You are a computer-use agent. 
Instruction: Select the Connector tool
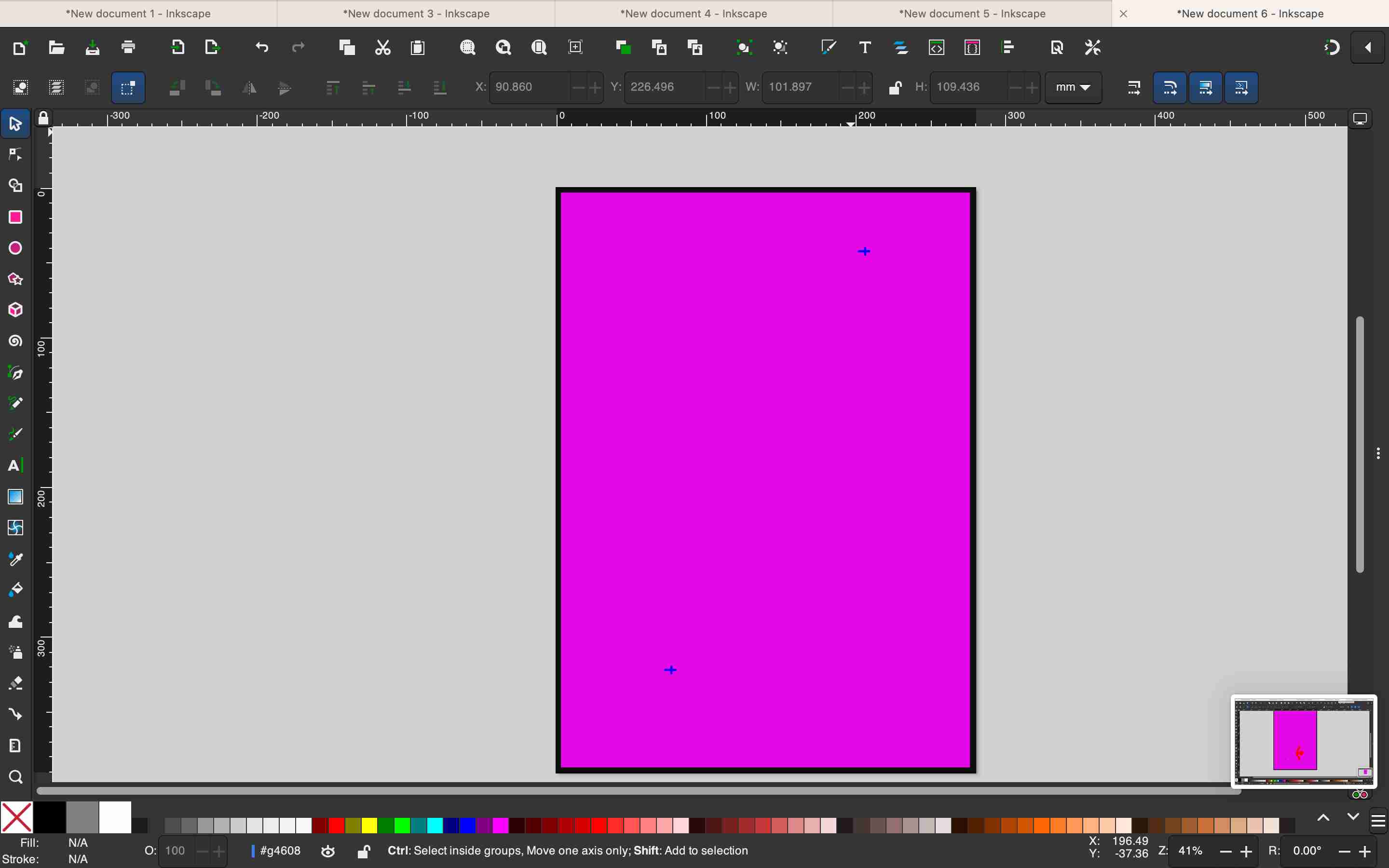click(15, 715)
